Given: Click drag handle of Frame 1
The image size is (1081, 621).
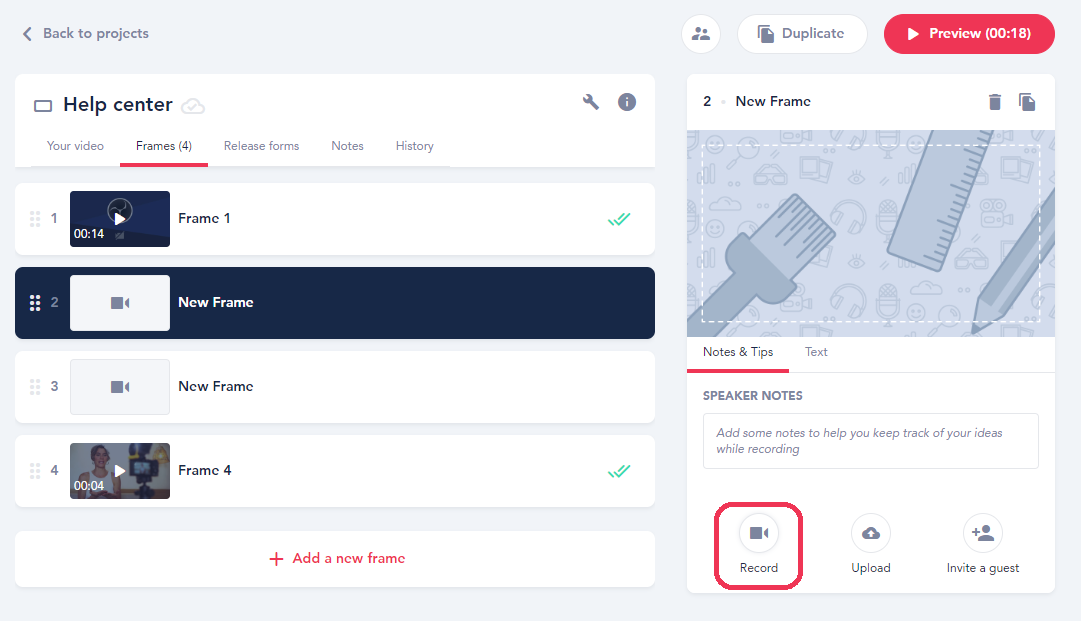Looking at the screenshot, I should click(x=35, y=219).
